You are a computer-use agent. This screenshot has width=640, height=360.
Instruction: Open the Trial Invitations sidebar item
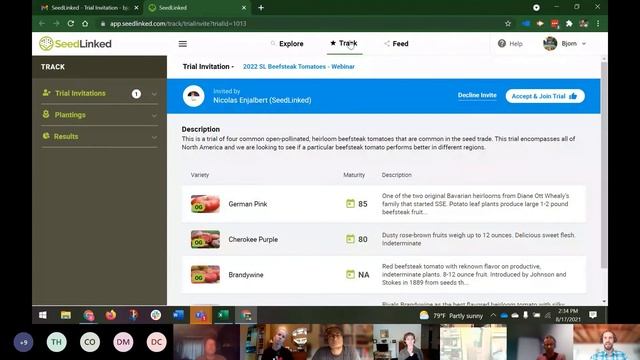coord(99,93)
